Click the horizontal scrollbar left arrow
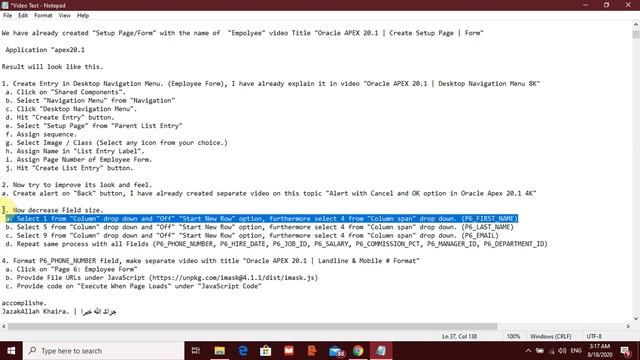This screenshot has width=640, height=360. pos(4,326)
